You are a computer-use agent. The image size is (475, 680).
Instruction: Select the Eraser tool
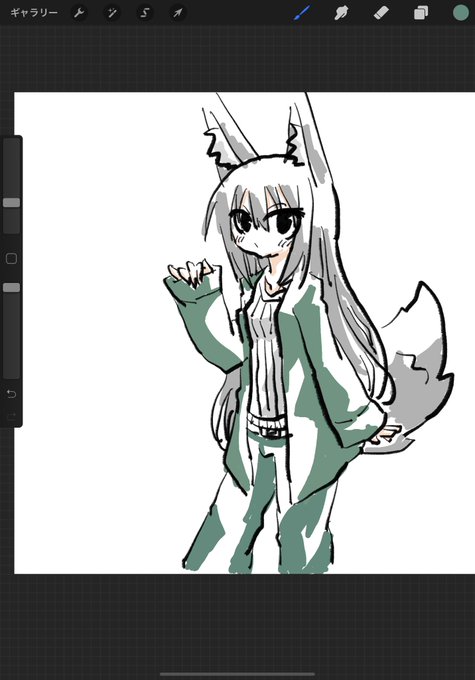(381, 13)
